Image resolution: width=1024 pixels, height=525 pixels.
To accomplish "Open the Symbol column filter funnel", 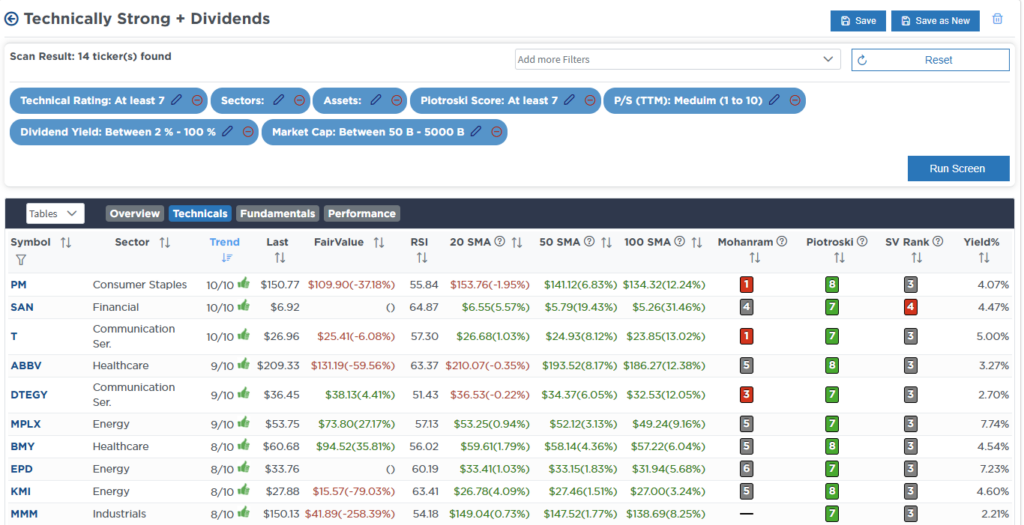I will point(20,260).
